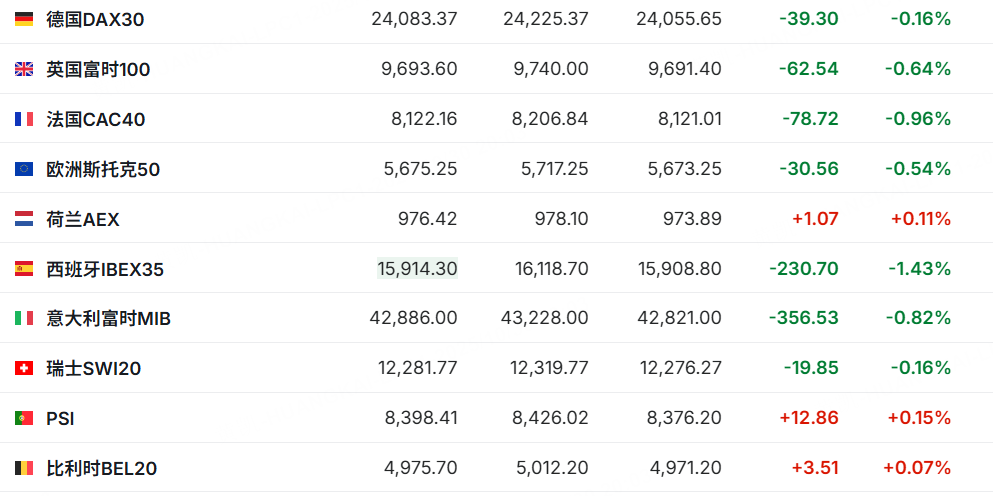Open the 法国CAC40 index page

96,119
